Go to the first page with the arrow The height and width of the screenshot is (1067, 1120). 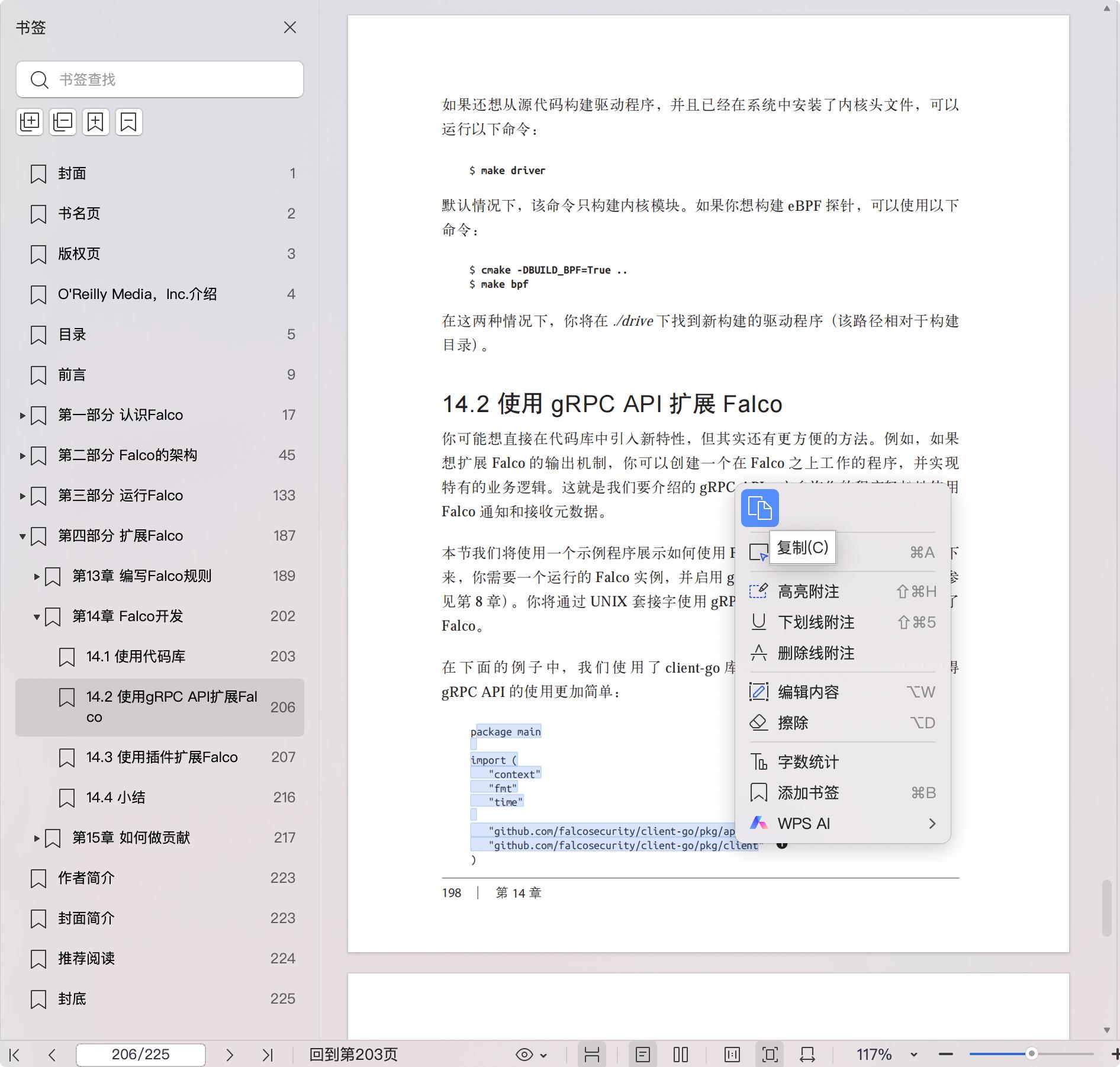click(x=15, y=1055)
